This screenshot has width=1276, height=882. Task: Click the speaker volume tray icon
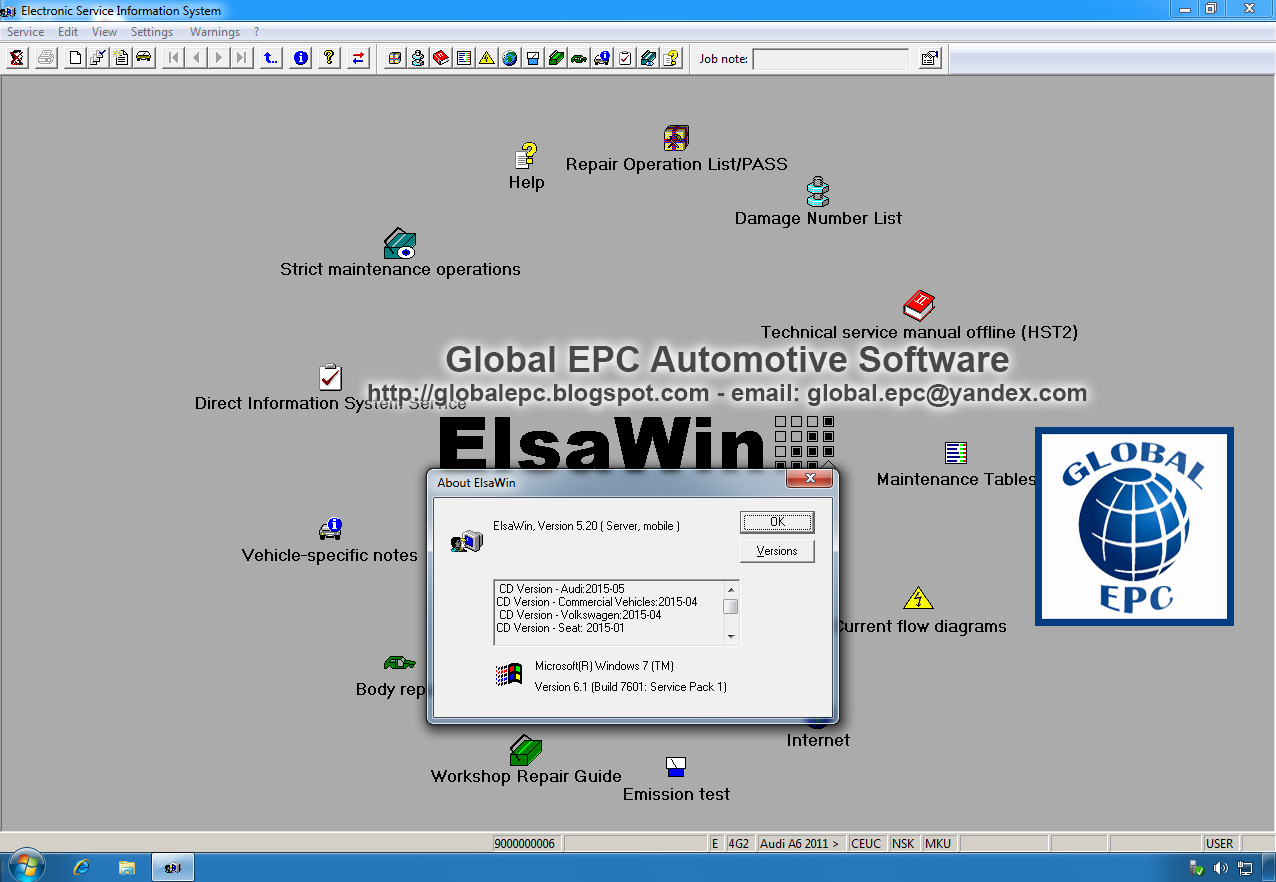coord(1221,867)
